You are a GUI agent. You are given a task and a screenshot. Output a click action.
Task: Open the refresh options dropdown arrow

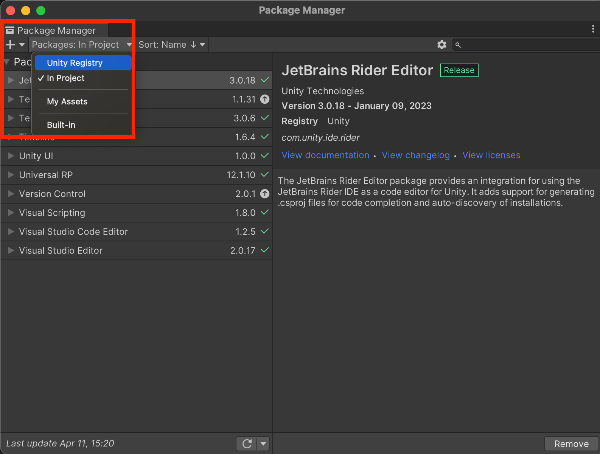click(263, 444)
